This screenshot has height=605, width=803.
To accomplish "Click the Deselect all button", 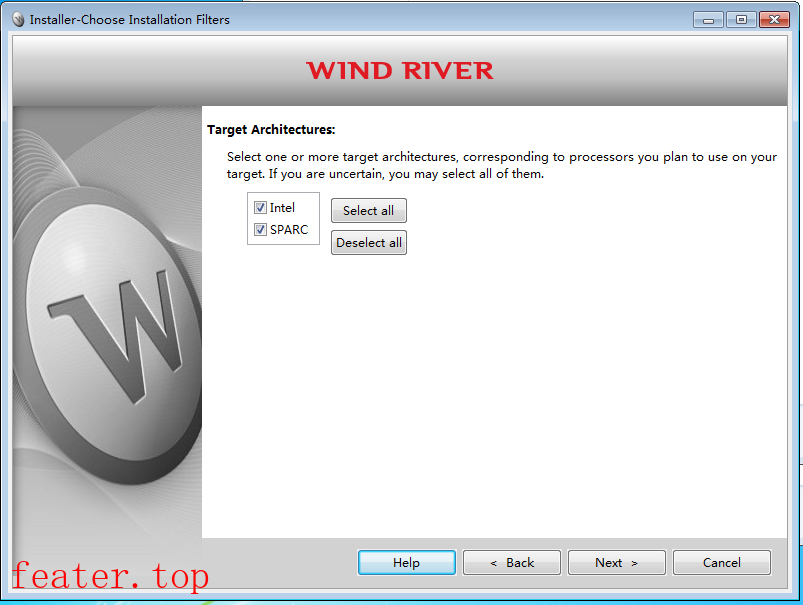I will click(x=369, y=242).
